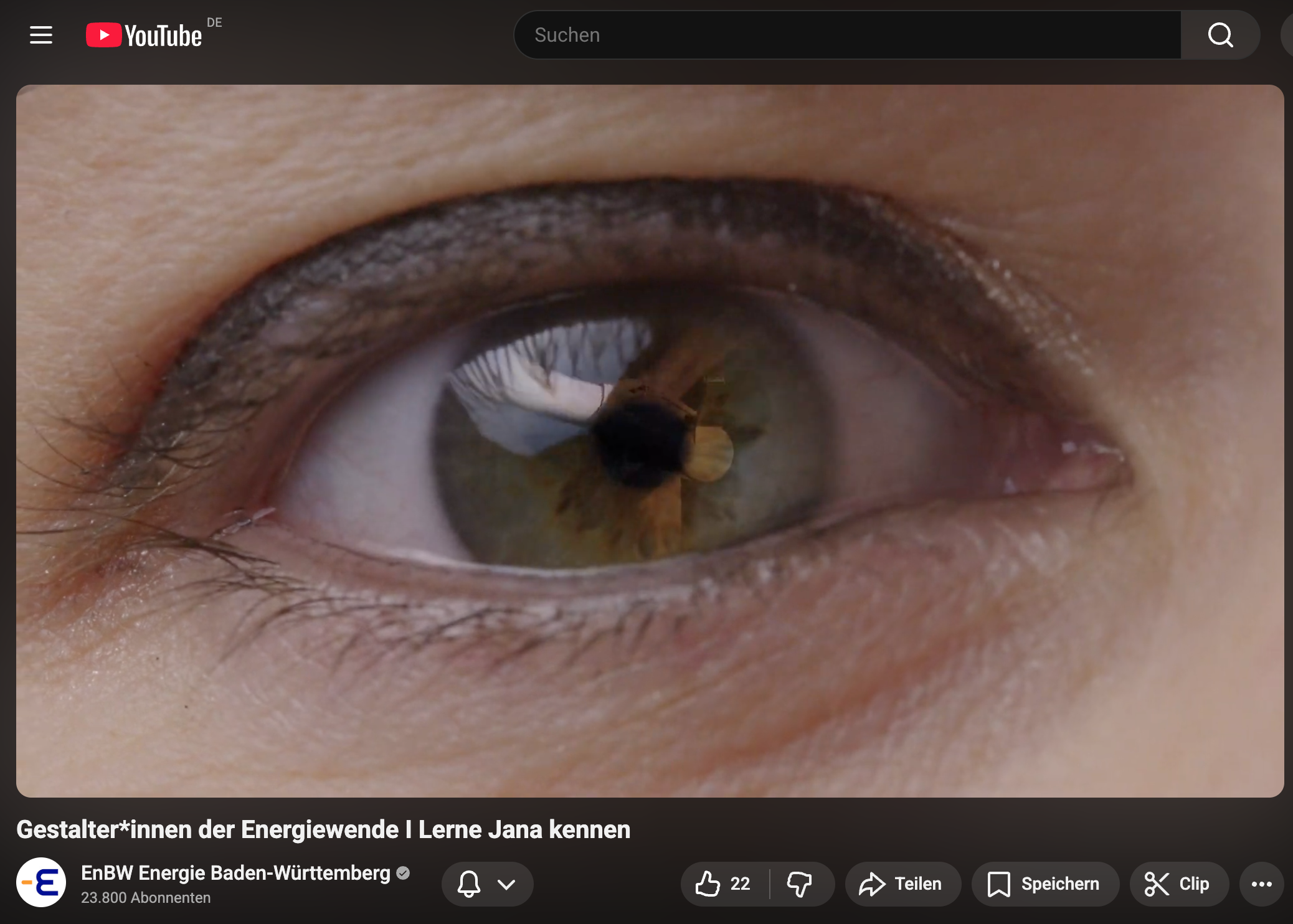Create a Clip with scissors button

pyautogui.click(x=1178, y=884)
